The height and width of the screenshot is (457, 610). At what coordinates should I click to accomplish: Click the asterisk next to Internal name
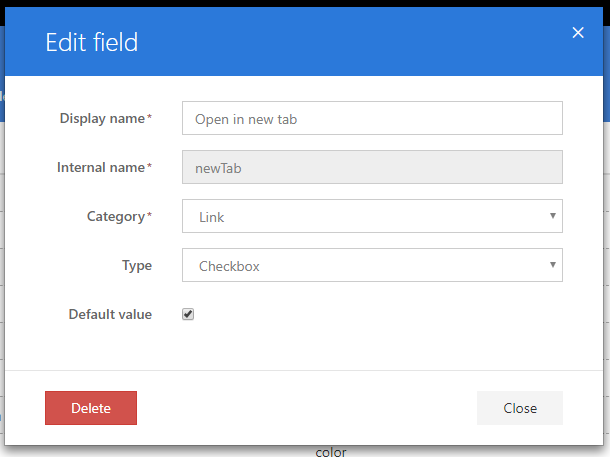(x=150, y=167)
